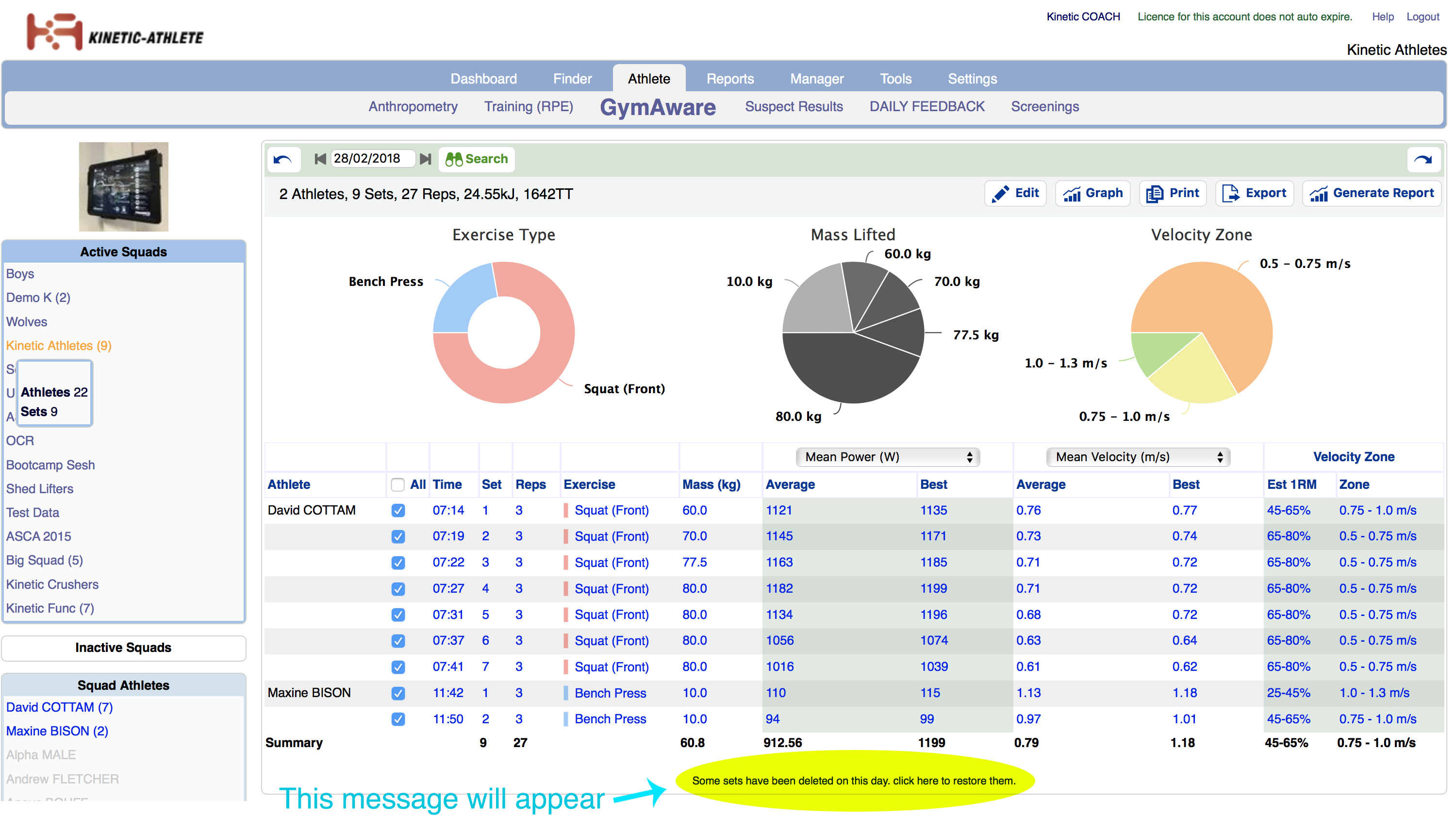Image resolution: width=1456 pixels, height=833 pixels.
Task: Select the GymAware sub-tab
Action: coord(658,108)
